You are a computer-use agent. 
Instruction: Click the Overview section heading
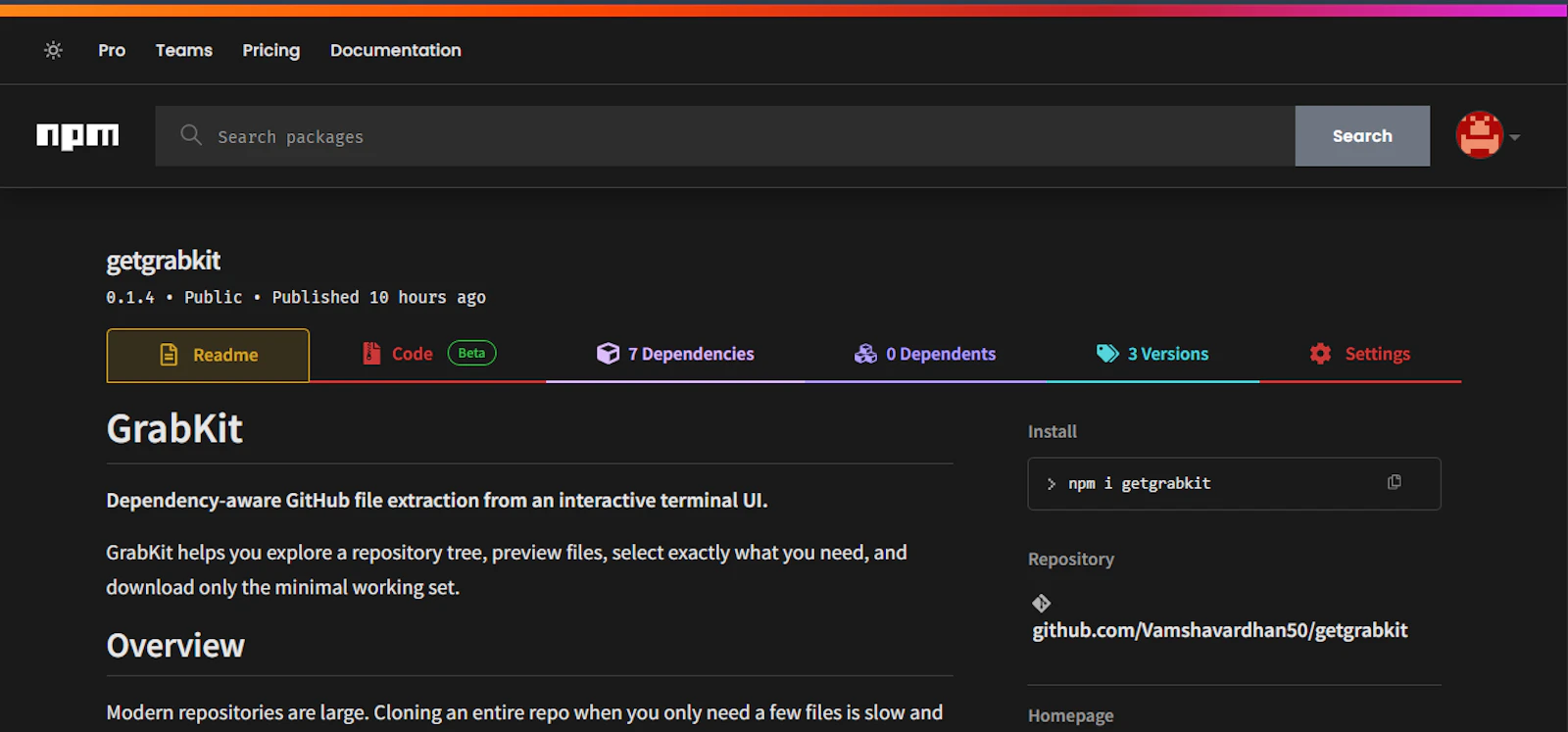[x=175, y=646]
